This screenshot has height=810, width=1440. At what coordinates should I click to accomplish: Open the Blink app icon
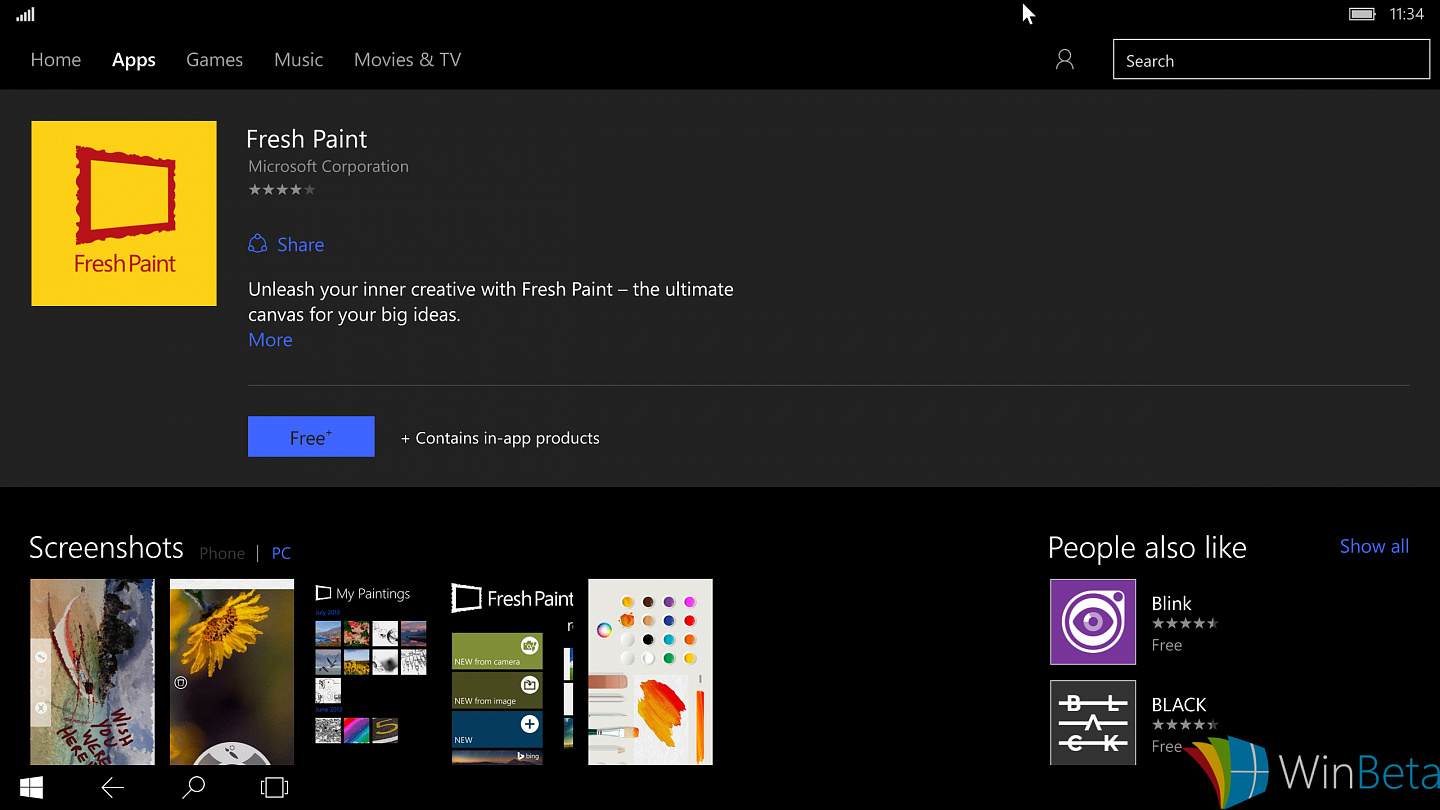(x=1093, y=622)
